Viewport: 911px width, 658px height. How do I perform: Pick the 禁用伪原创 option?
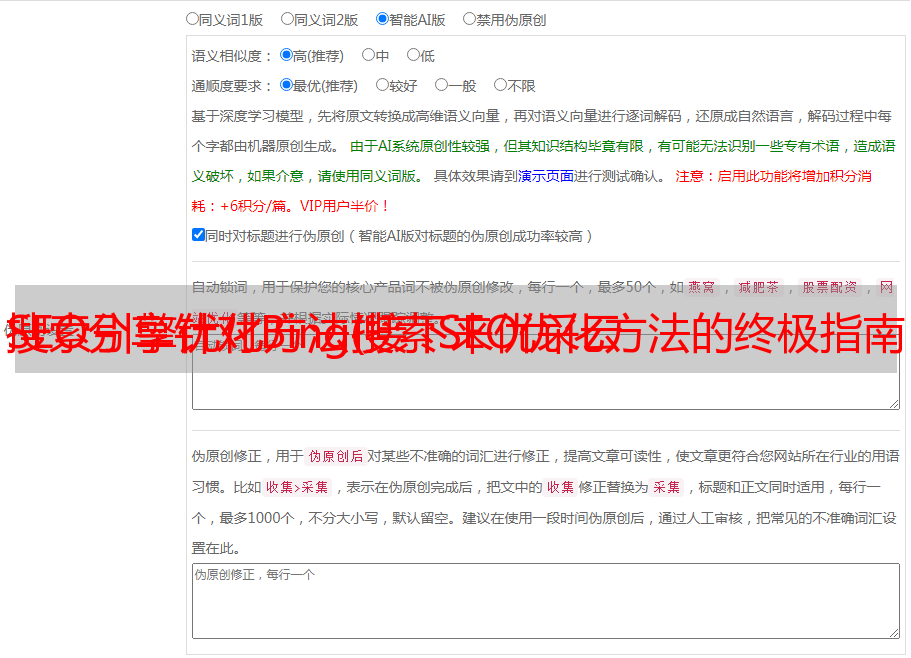pos(469,18)
